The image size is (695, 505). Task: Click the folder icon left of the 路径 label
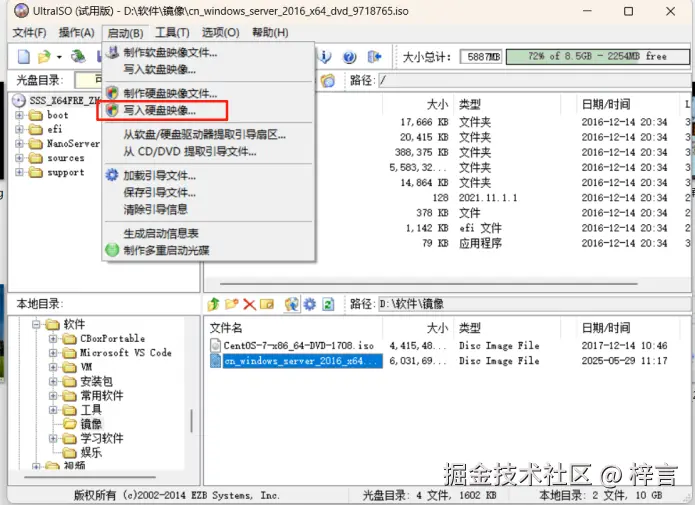click(x=328, y=81)
